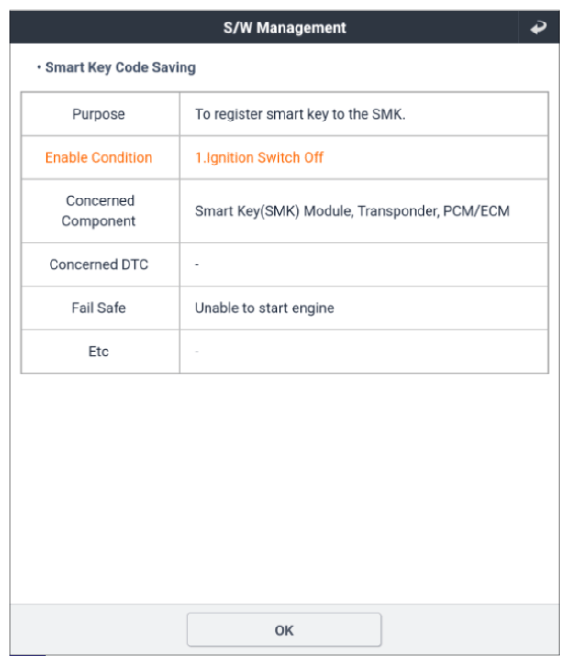The height and width of the screenshot is (665, 569).
Task: Click the gray footer bar beside OK
Action: point(466,630)
